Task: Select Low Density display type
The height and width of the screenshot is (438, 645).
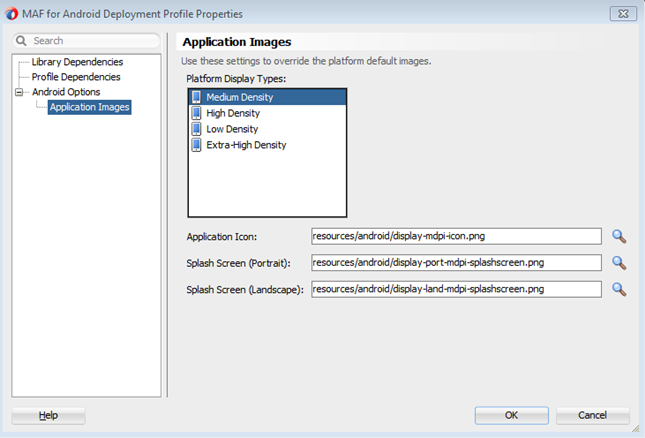Action: tap(267, 129)
